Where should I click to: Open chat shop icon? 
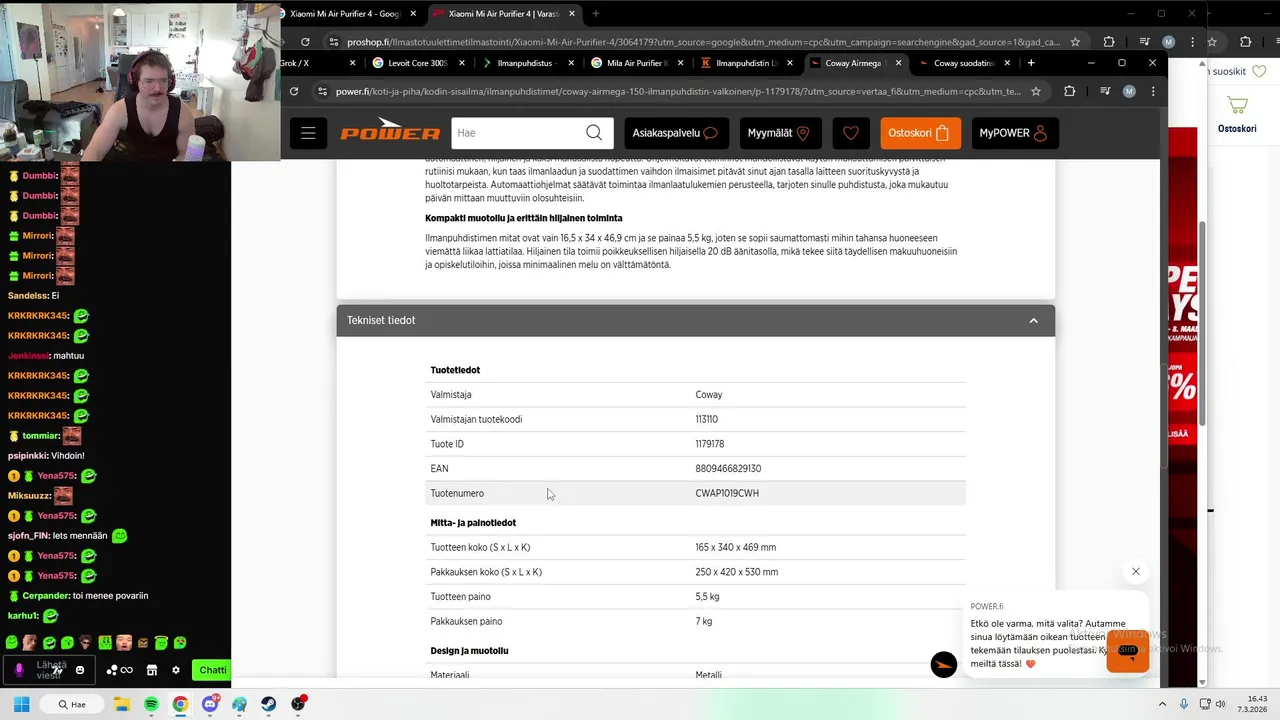152,670
